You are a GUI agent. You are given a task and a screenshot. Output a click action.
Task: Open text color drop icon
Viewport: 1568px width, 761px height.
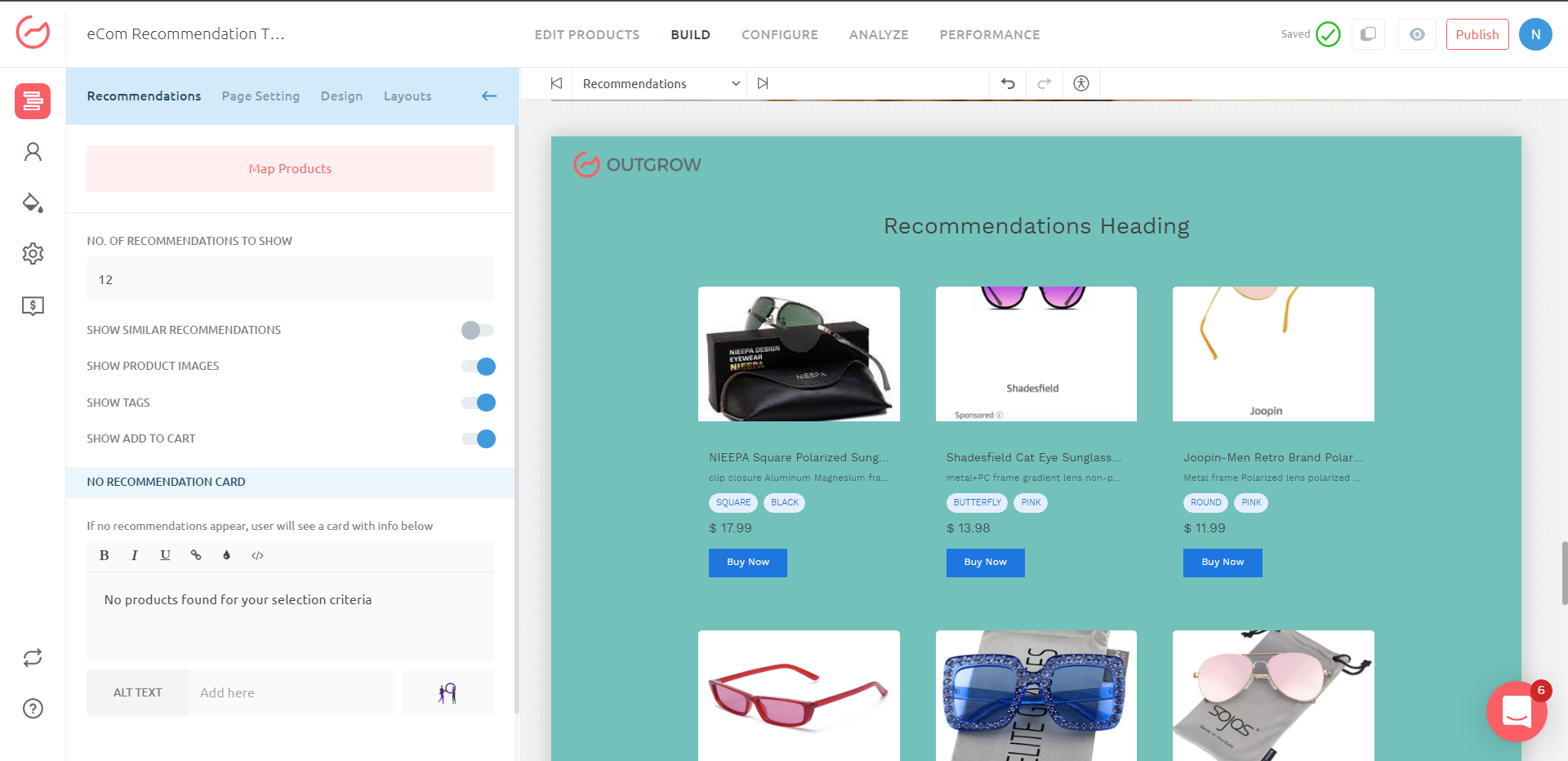click(226, 555)
